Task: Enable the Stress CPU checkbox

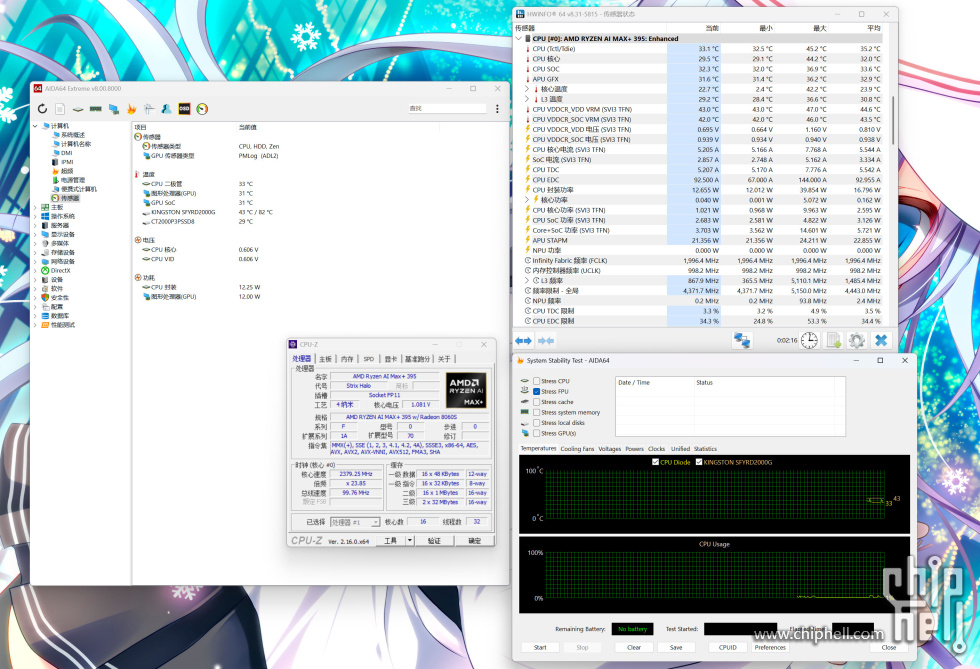Action: (536, 381)
